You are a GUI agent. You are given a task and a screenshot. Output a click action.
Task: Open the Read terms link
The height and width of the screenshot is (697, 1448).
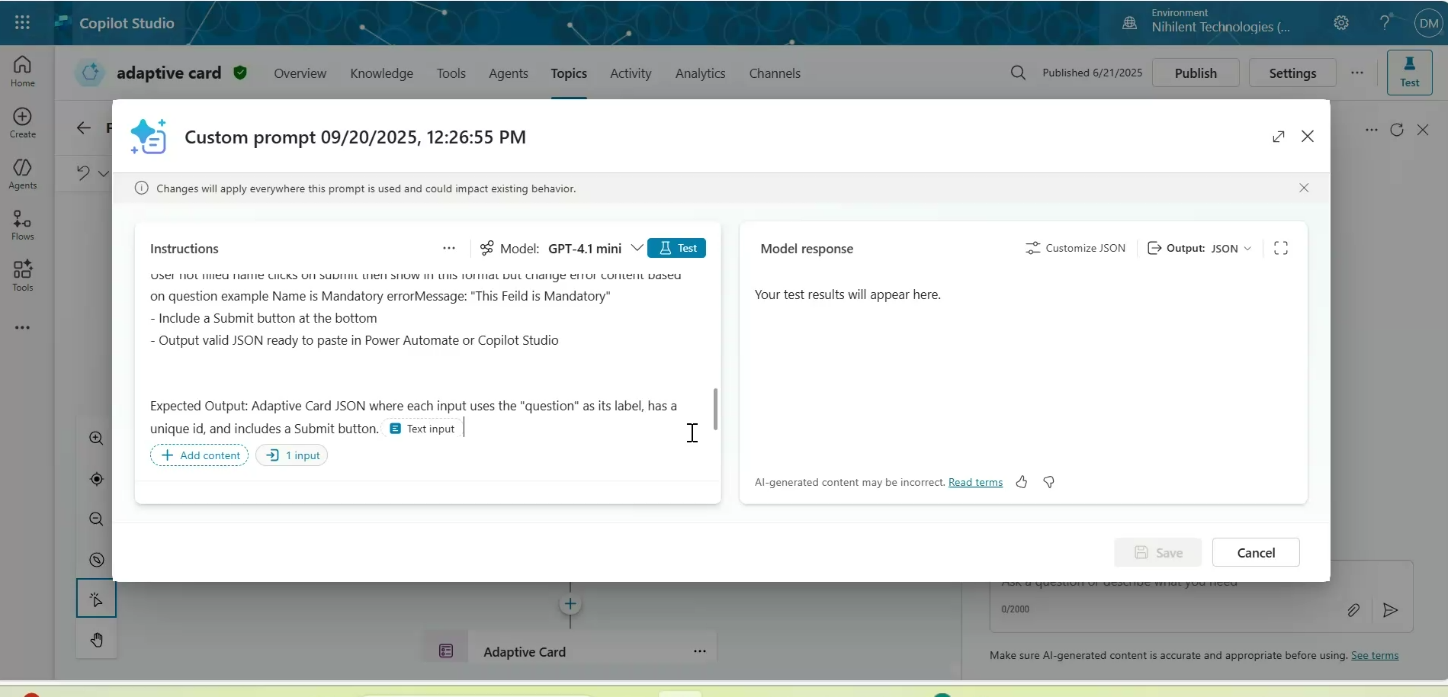[x=975, y=482]
